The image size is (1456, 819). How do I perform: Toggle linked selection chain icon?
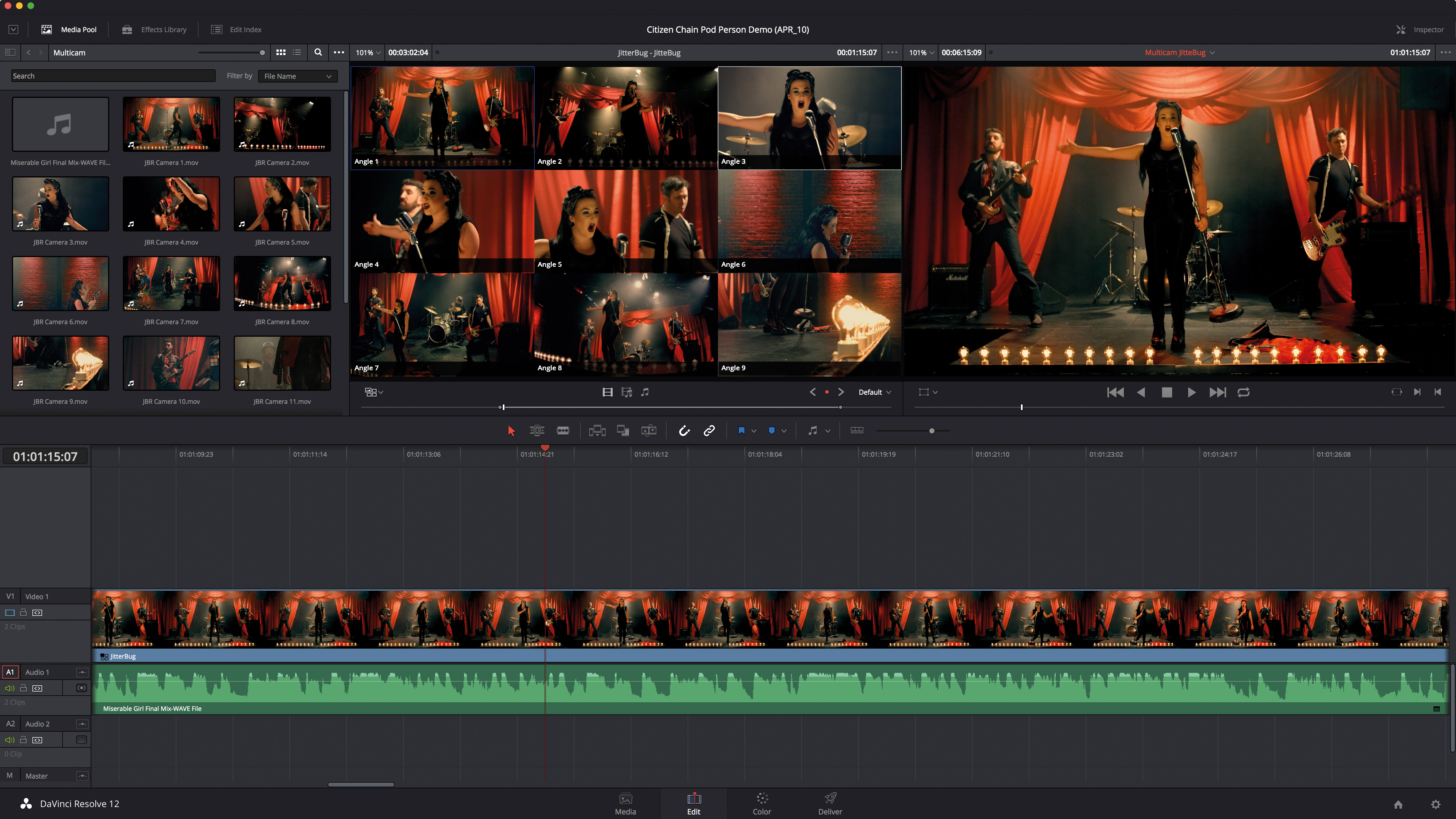pyautogui.click(x=709, y=430)
